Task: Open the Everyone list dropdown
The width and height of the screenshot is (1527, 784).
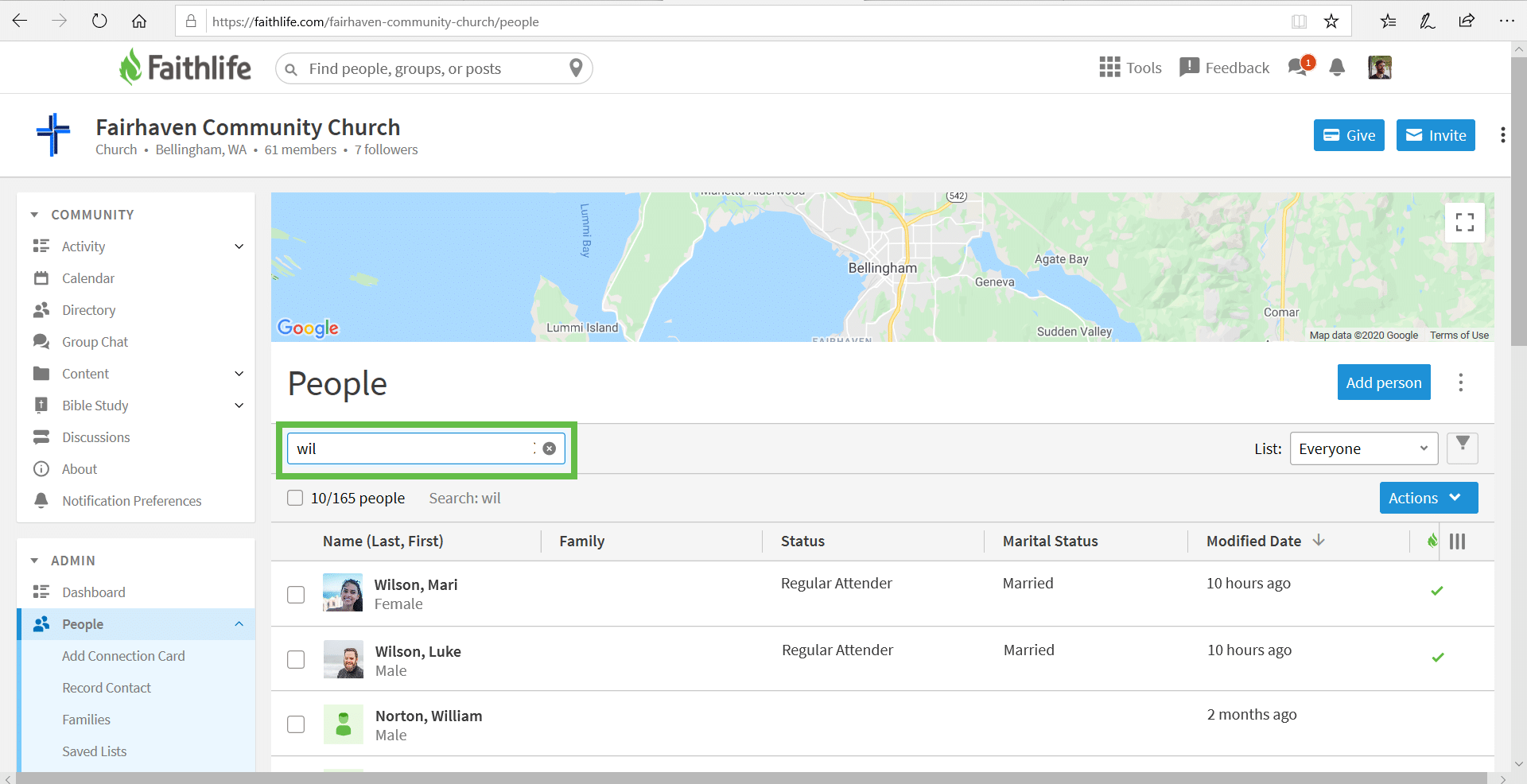Action: click(1363, 448)
